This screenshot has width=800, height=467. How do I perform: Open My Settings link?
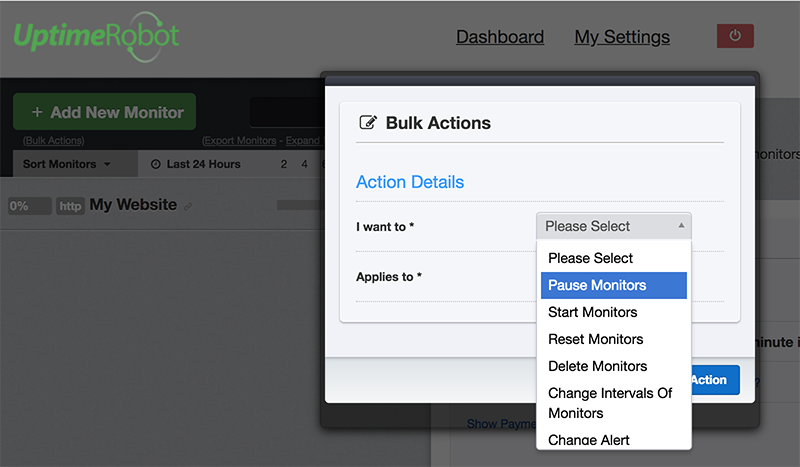point(622,37)
